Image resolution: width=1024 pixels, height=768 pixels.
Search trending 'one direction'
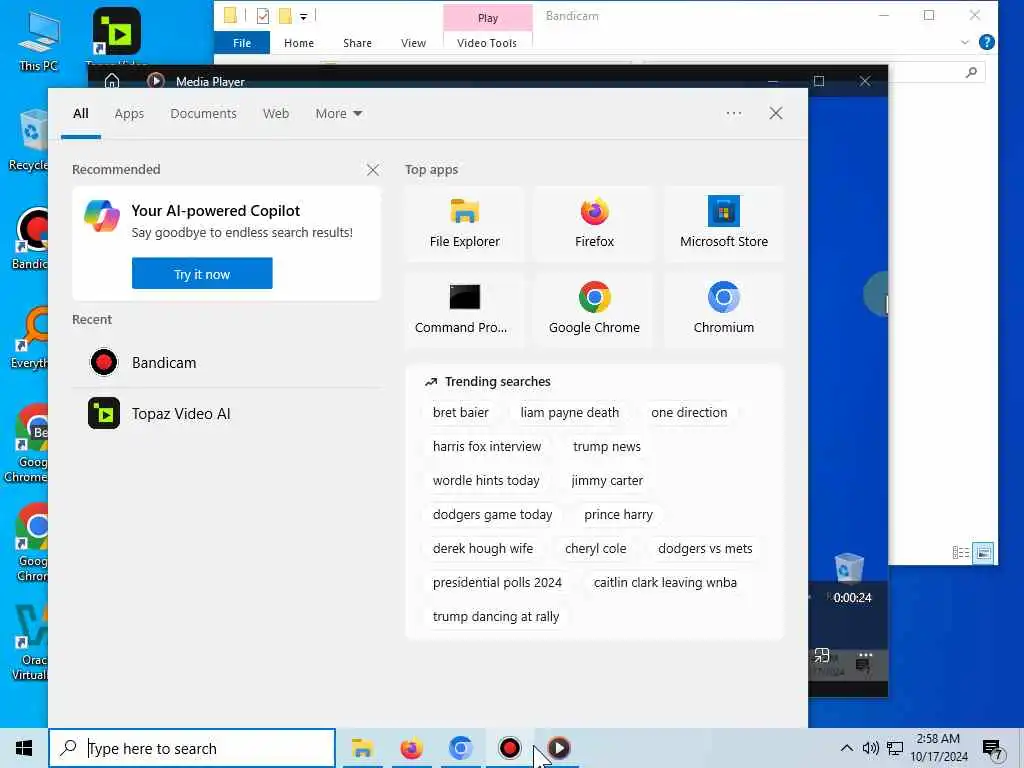point(689,413)
